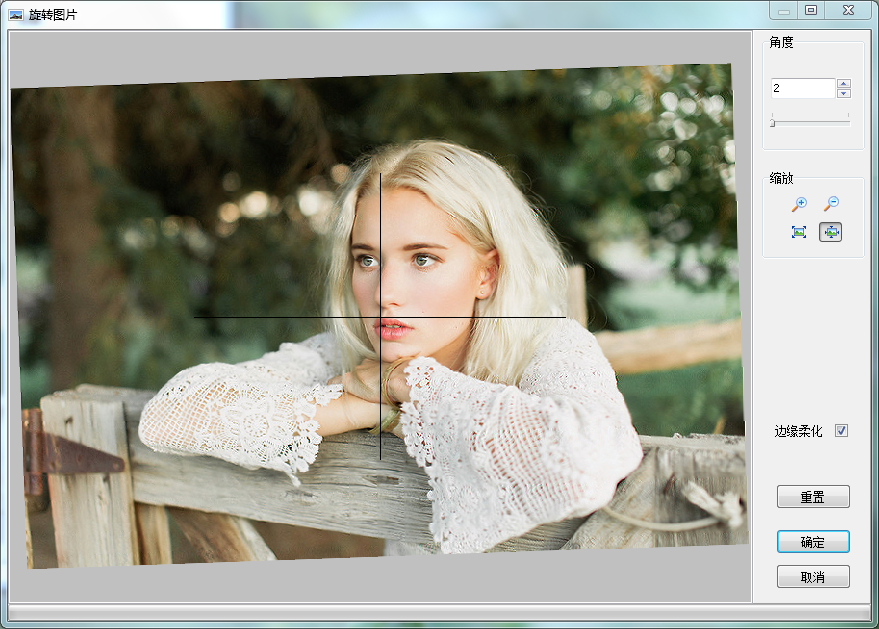Confirm rotation with the 确定 button
Viewport: 879px width, 629px height.
813,542
